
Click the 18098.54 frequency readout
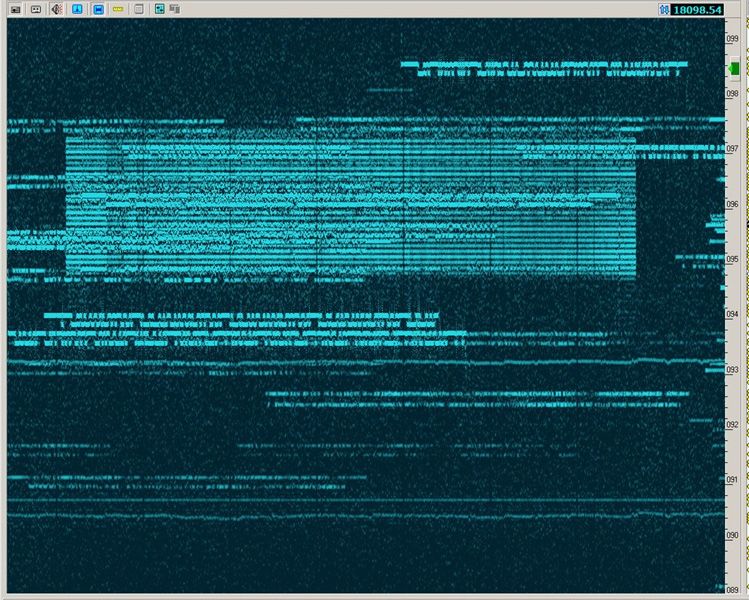tap(697, 10)
